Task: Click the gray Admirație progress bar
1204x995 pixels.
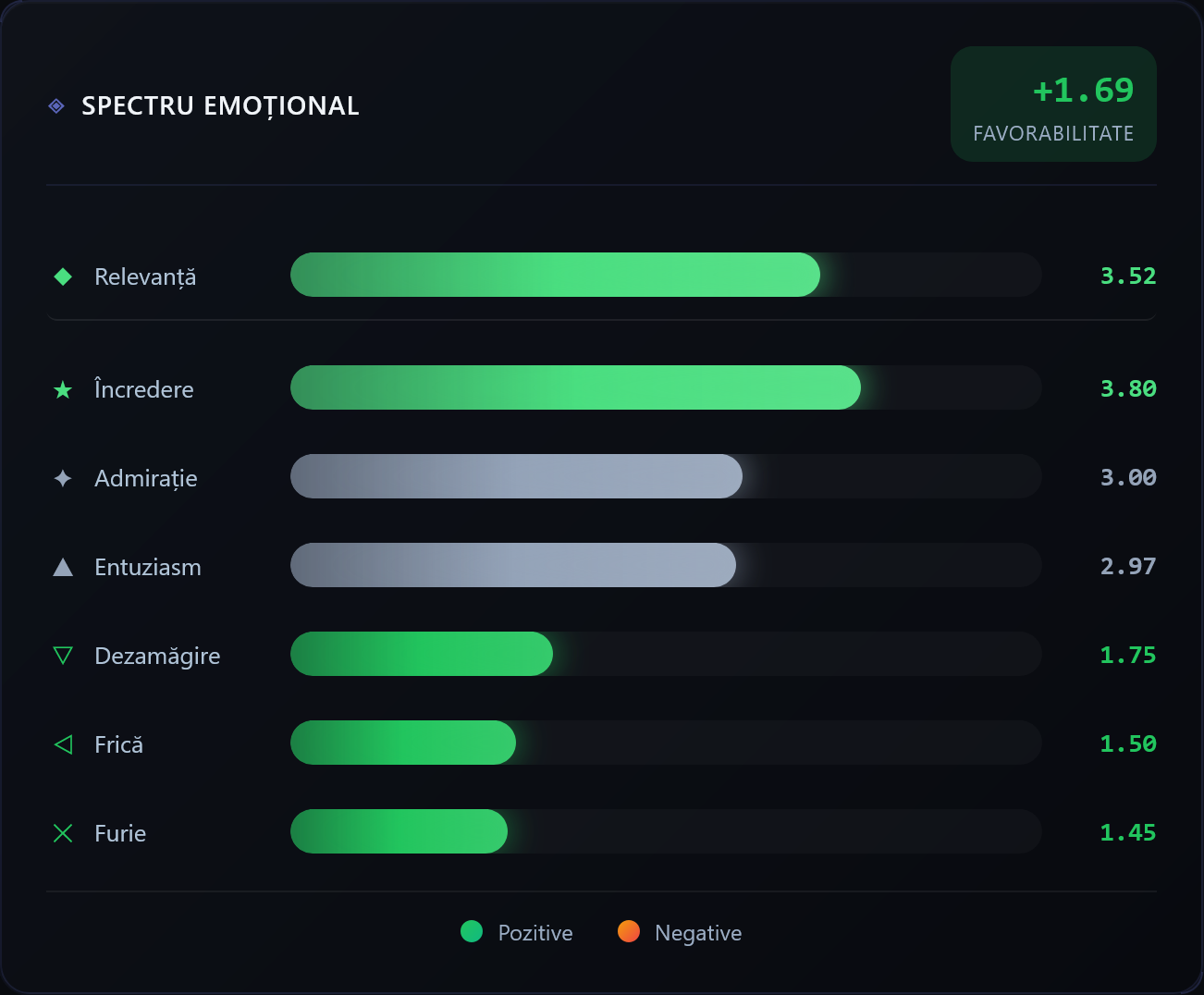Action: tap(516, 476)
